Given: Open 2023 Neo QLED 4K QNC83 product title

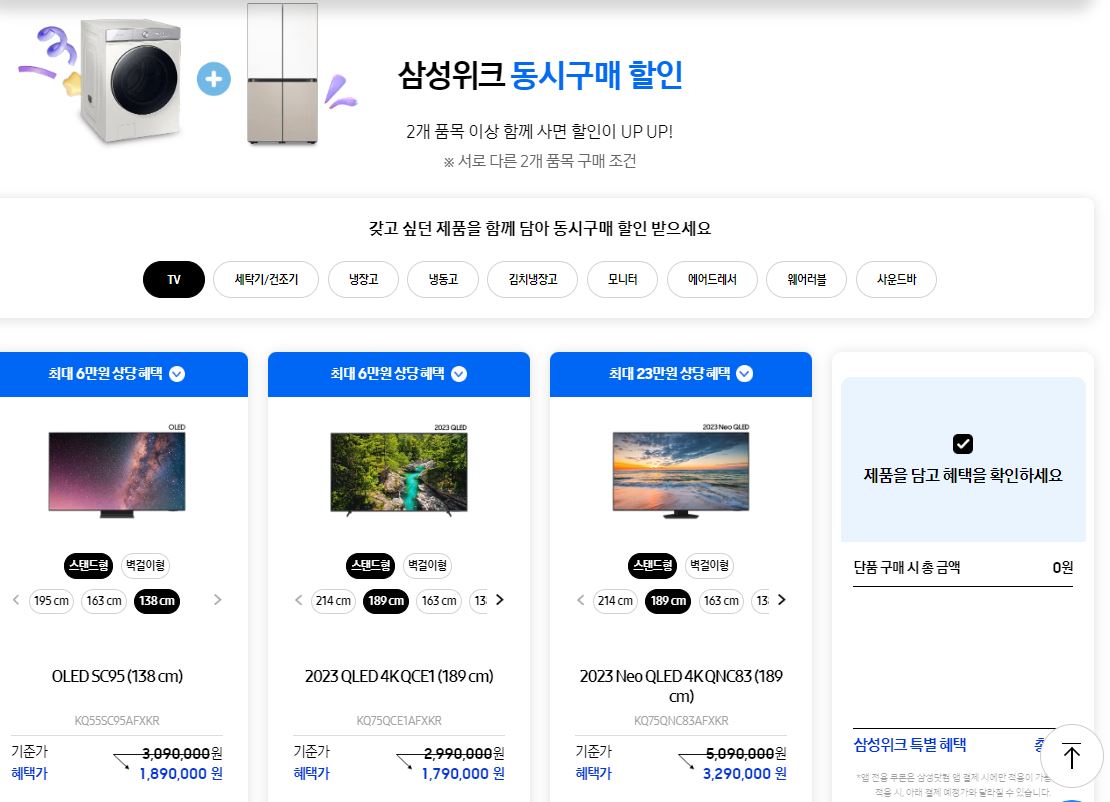Looking at the screenshot, I should (x=681, y=687).
